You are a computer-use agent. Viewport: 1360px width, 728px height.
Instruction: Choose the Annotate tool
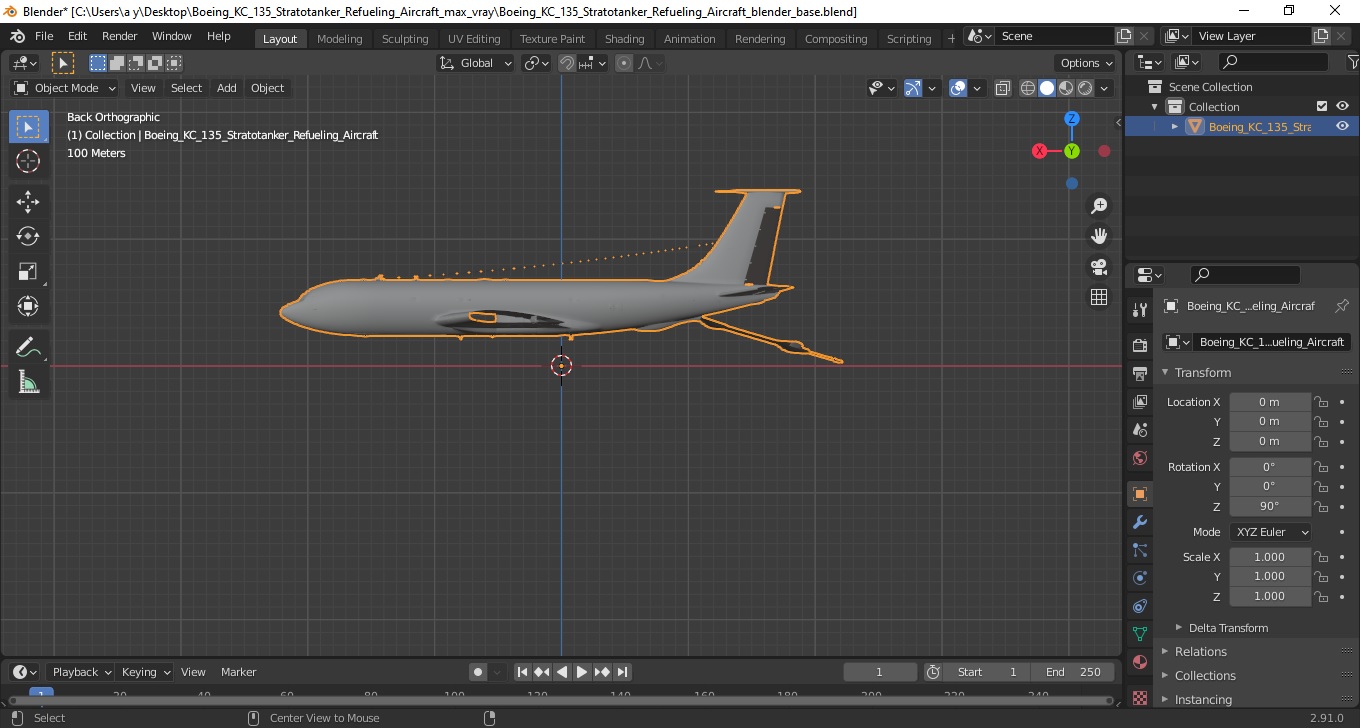pyautogui.click(x=28, y=347)
